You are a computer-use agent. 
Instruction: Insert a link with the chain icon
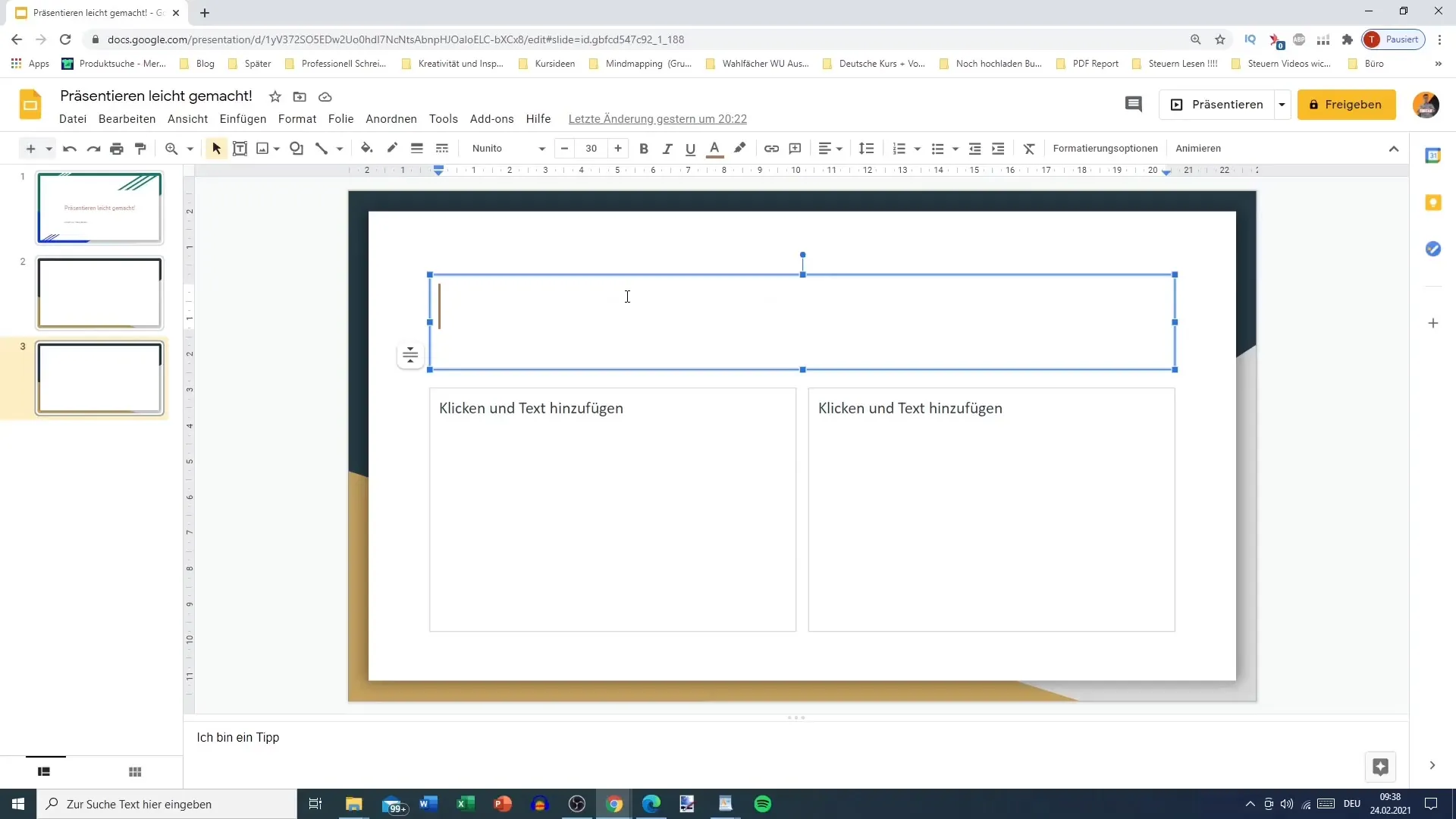[x=771, y=149]
